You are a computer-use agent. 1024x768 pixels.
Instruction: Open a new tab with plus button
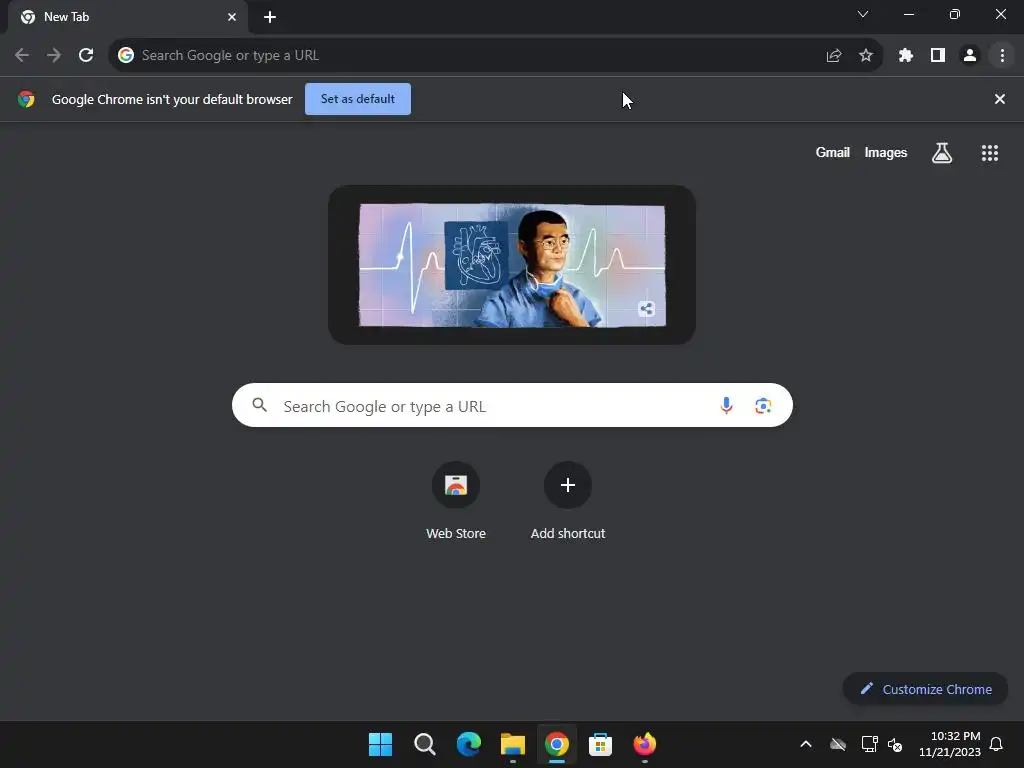click(x=270, y=17)
